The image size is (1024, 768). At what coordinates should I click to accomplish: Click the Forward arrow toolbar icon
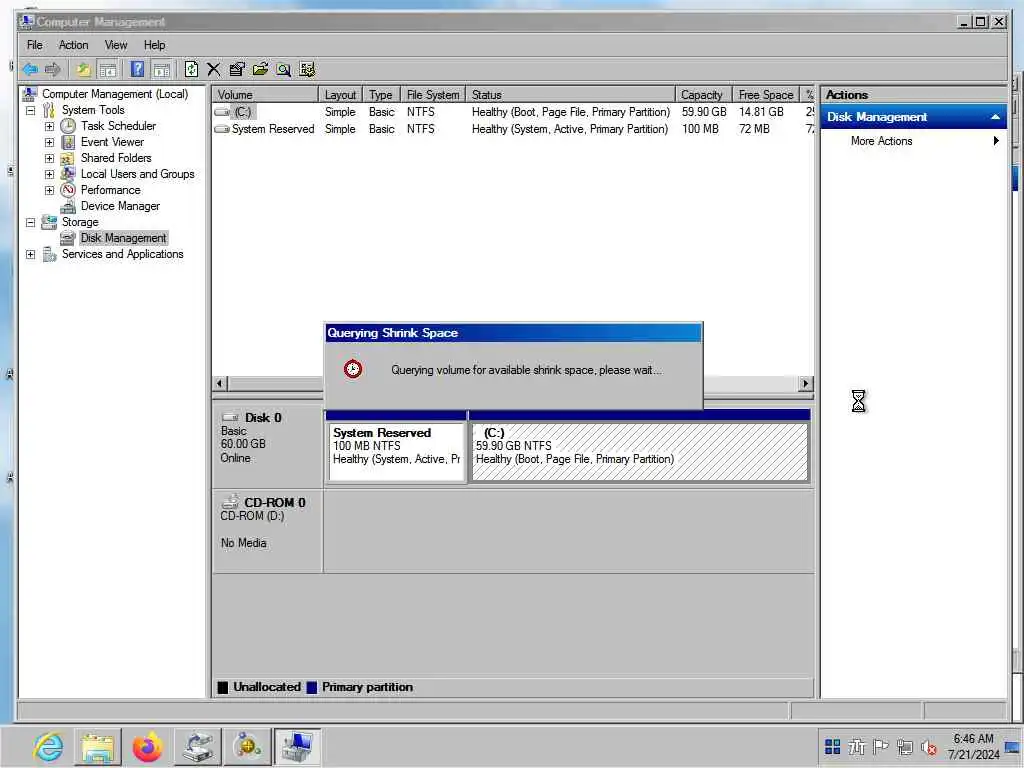pyautogui.click(x=53, y=69)
